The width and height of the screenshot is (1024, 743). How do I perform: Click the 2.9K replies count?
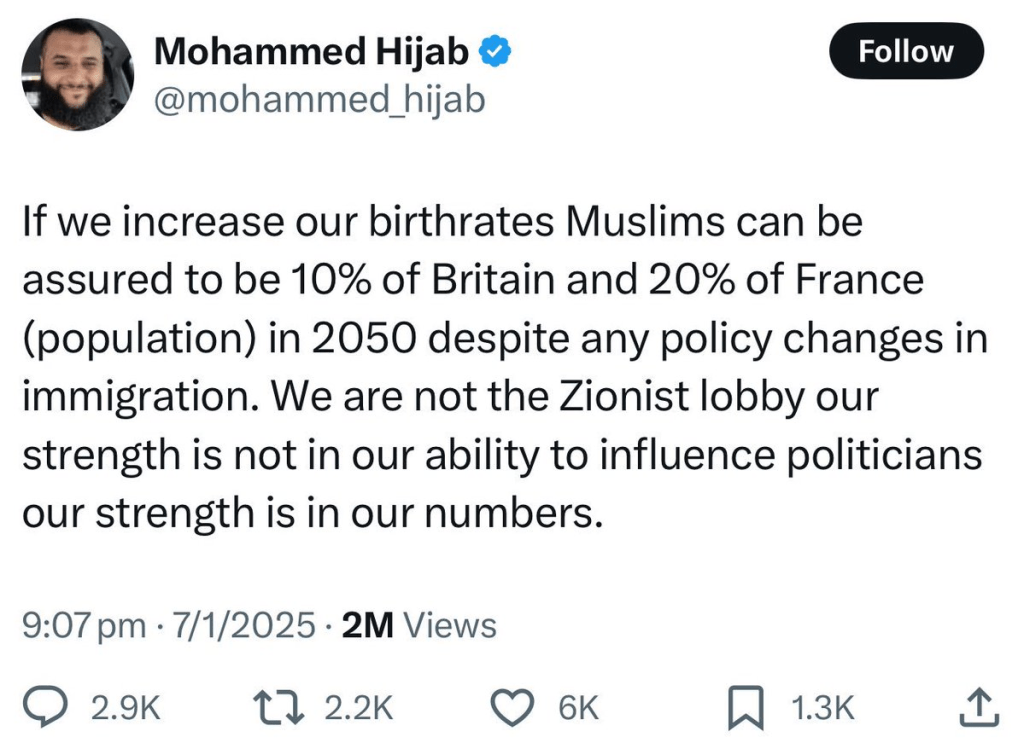pyautogui.click(x=126, y=708)
